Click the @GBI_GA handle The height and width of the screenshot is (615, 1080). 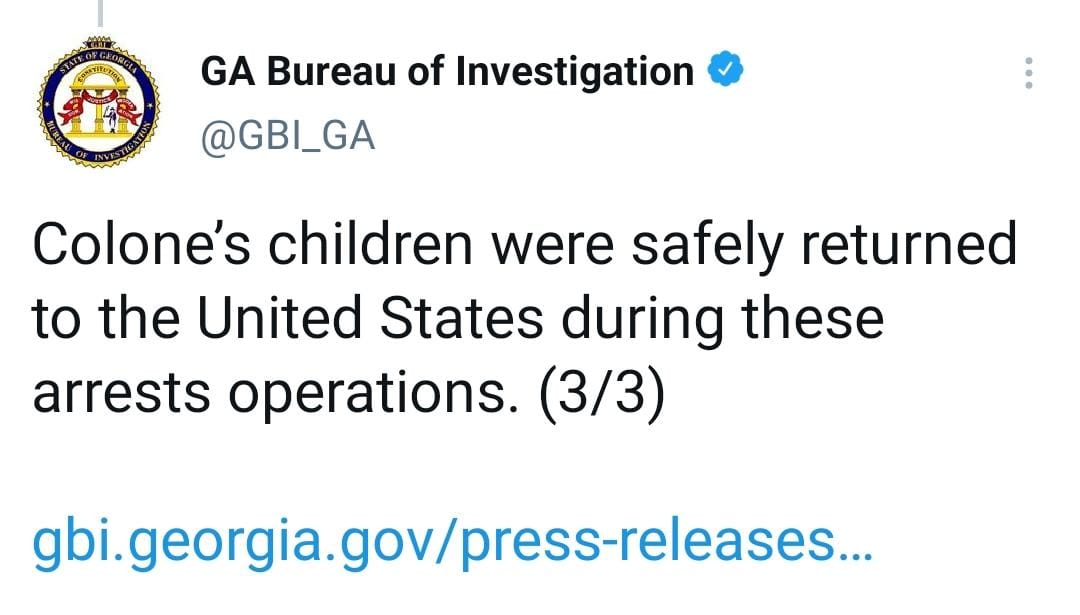(x=288, y=136)
